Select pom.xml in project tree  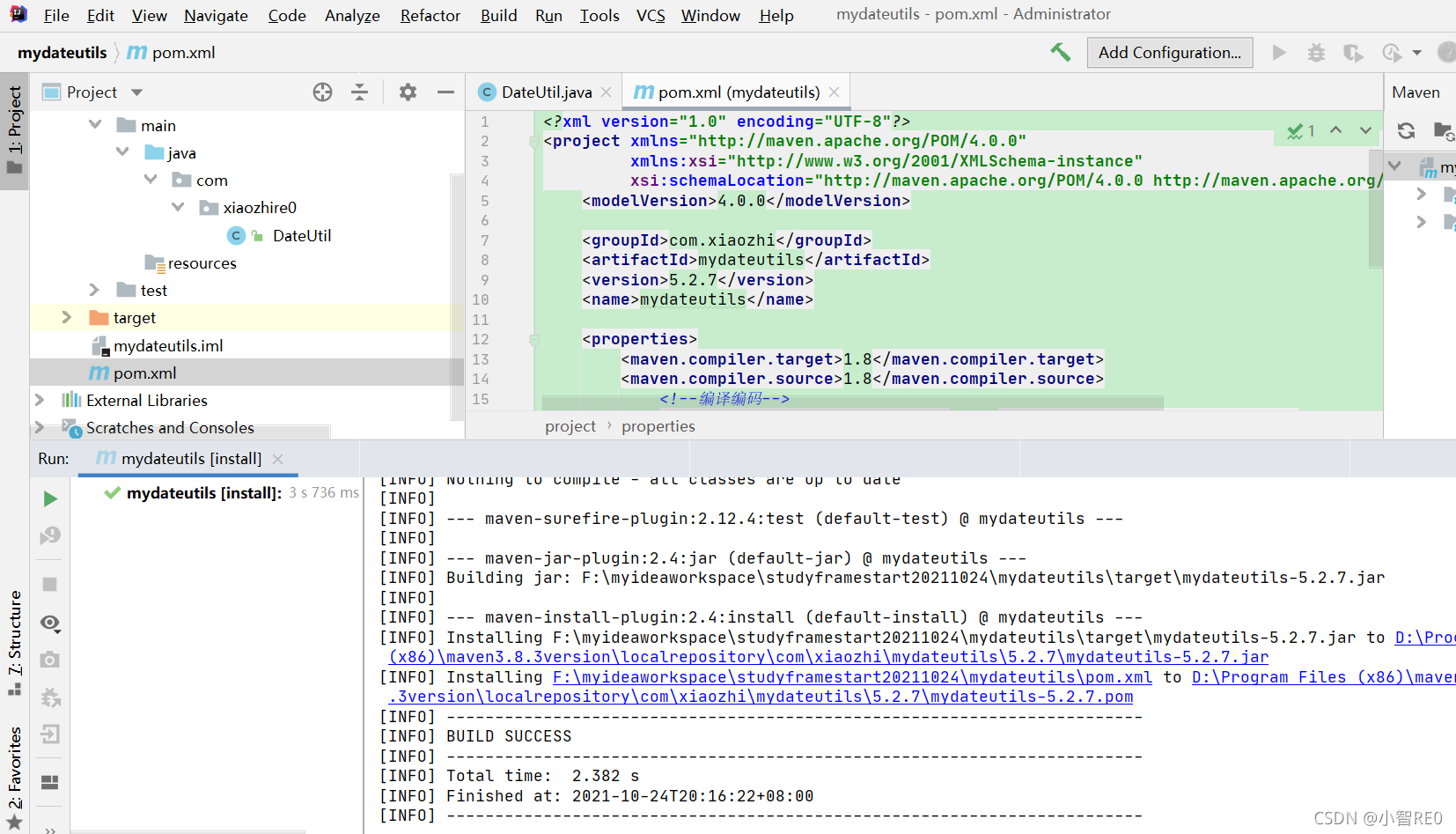(x=144, y=373)
